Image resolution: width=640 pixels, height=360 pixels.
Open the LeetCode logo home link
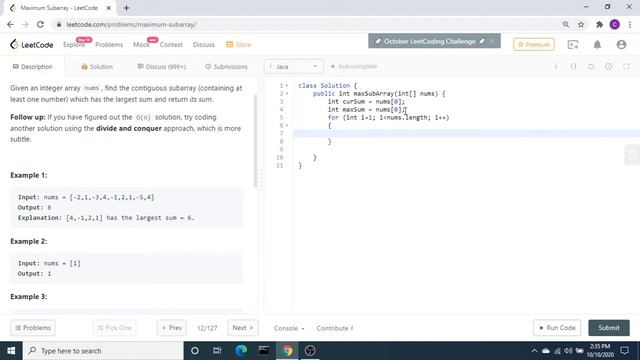click(31, 44)
